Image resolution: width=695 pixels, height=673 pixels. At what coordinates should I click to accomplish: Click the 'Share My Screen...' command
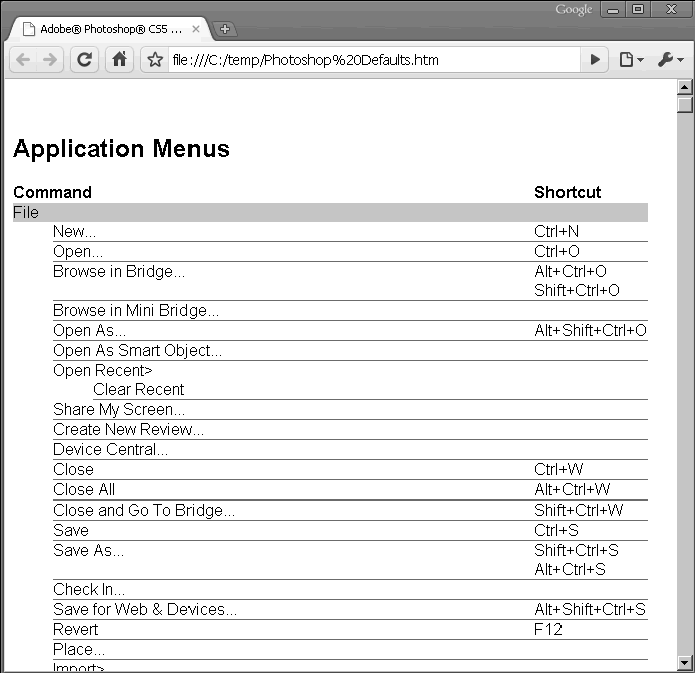pos(119,410)
